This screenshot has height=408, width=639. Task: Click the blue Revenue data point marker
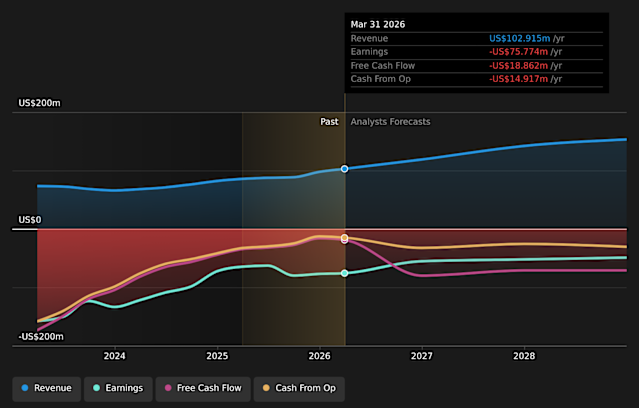[x=344, y=169]
